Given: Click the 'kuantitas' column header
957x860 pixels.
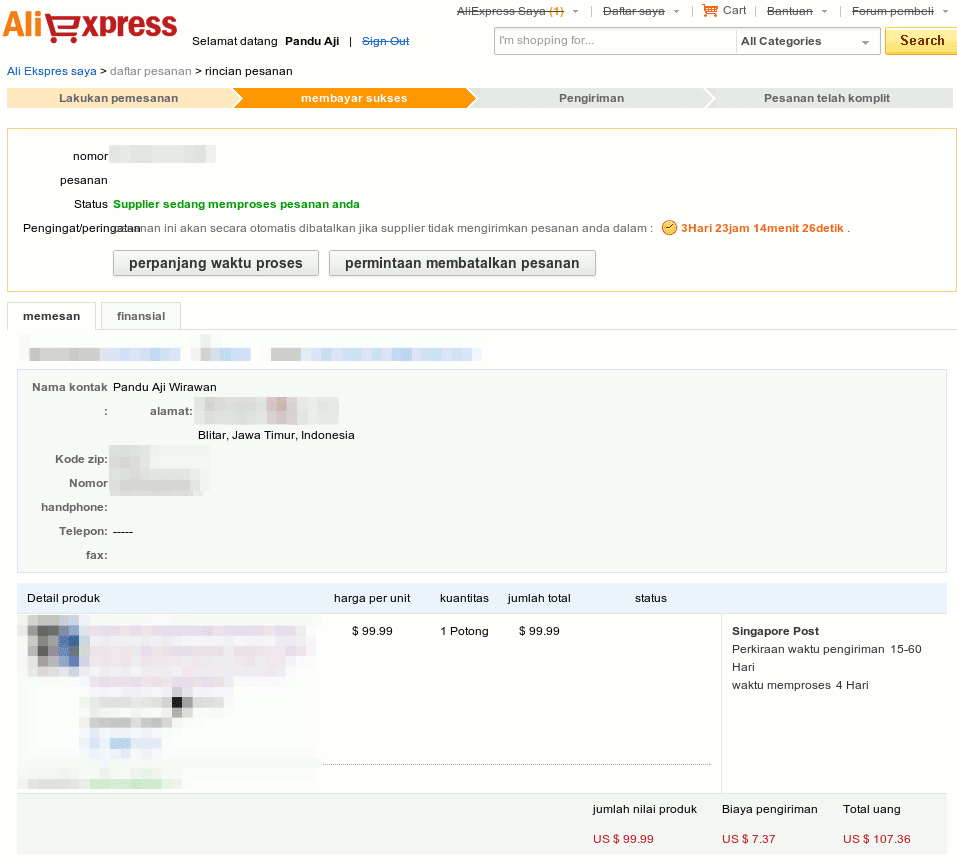Looking at the screenshot, I should click(464, 598).
